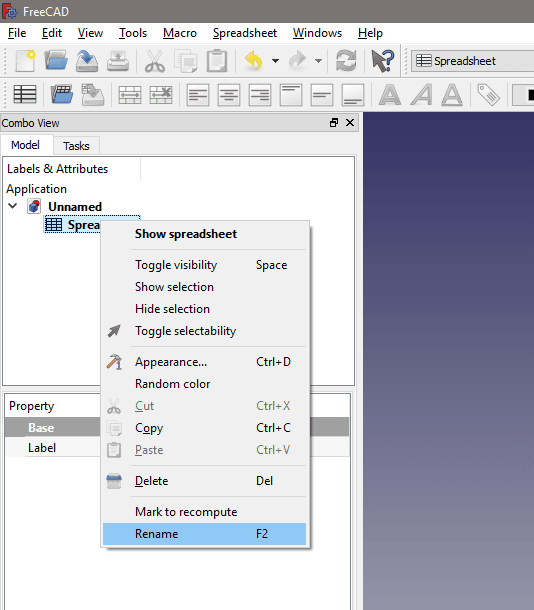Click the print icon in toolbar
The height and width of the screenshot is (610, 534).
coord(118,61)
